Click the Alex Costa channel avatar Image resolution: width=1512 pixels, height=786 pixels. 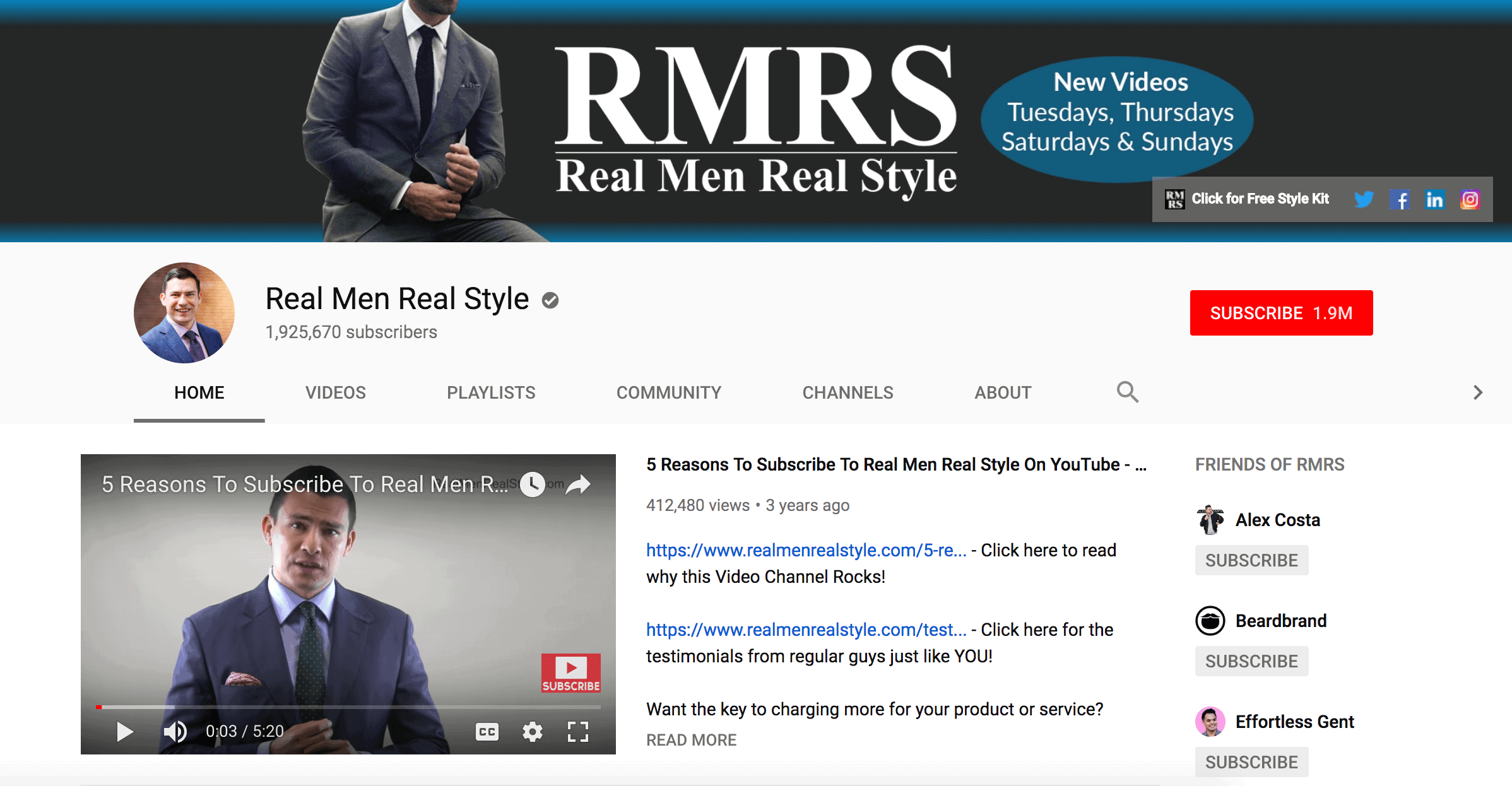(x=1210, y=520)
